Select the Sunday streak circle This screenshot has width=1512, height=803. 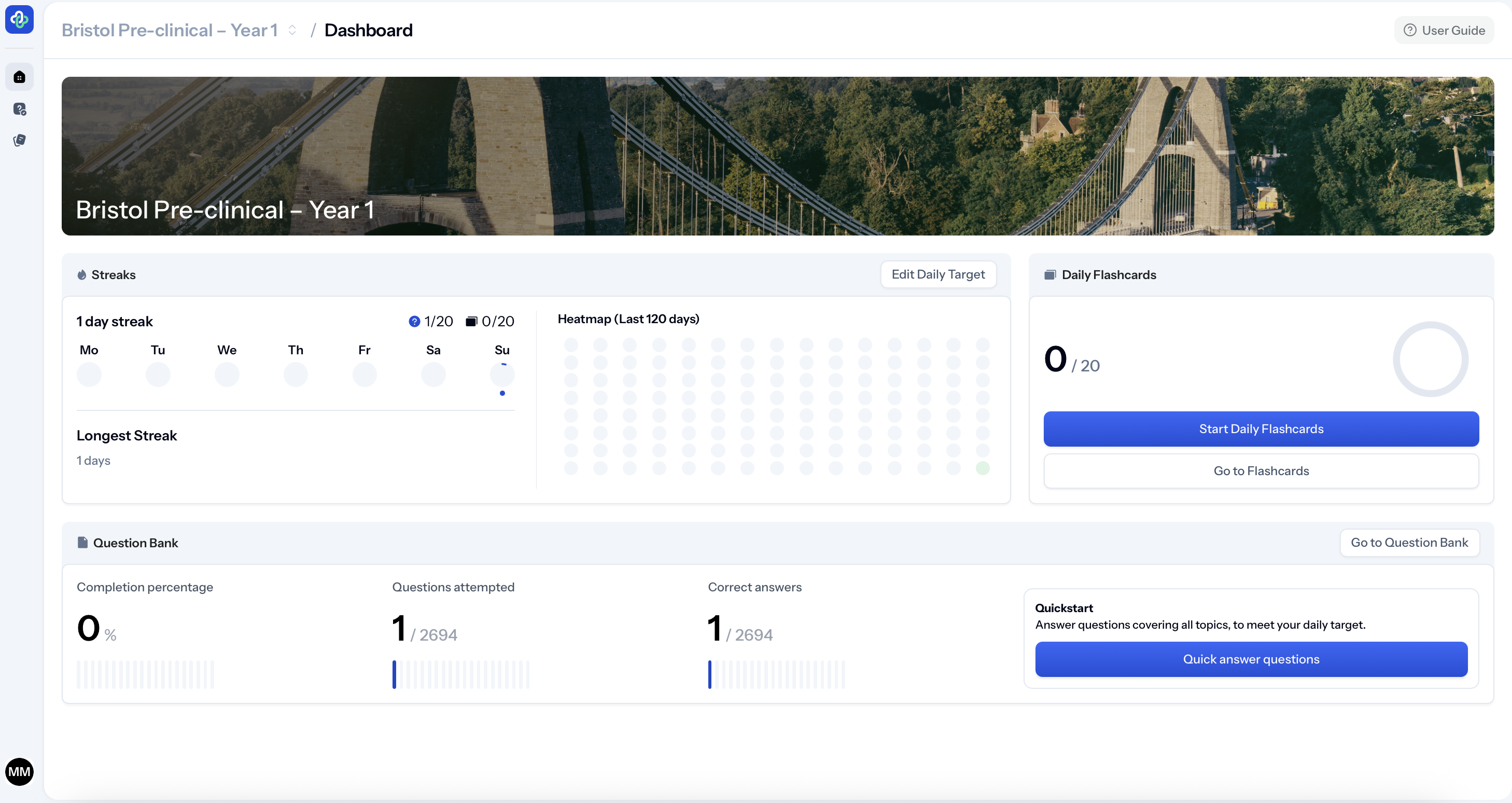[502, 375]
